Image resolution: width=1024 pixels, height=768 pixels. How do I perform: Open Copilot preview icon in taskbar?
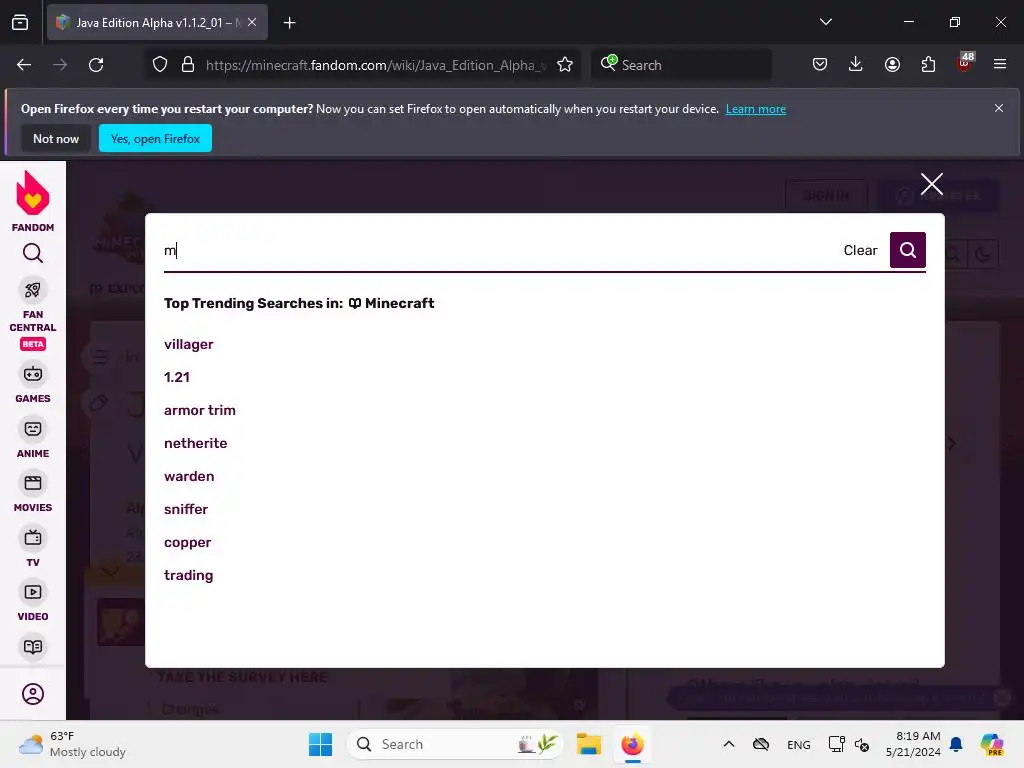coord(991,744)
